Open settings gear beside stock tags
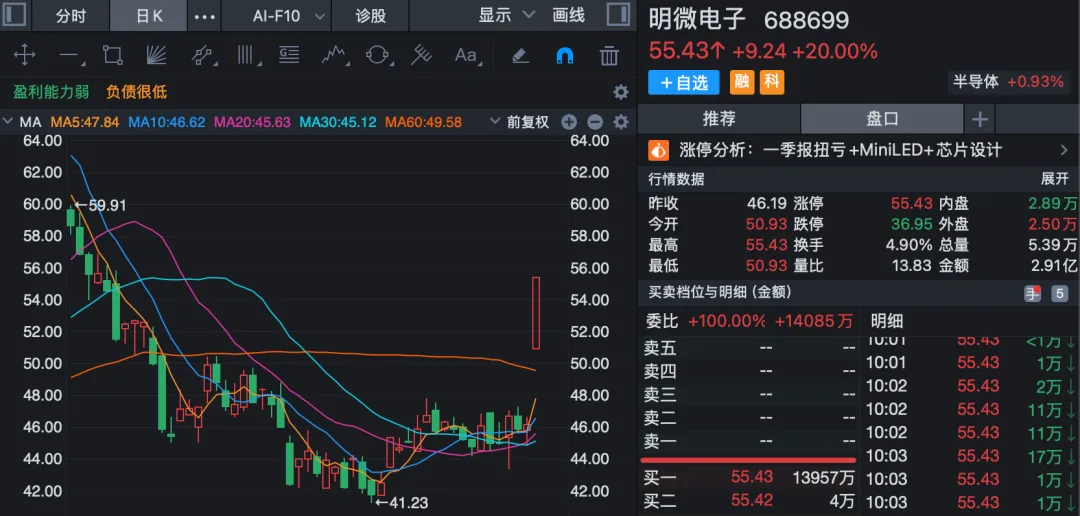 pos(621,92)
